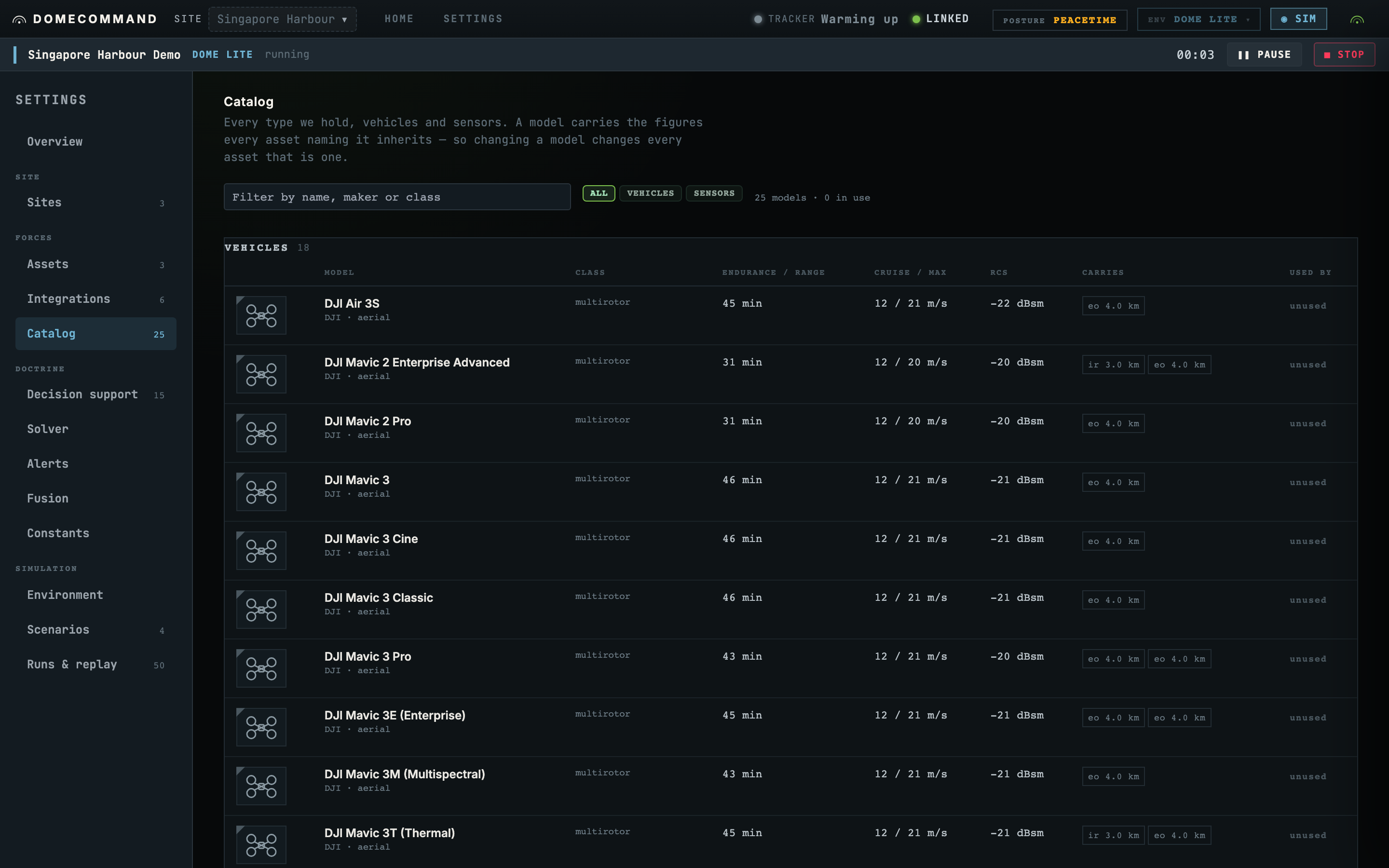Screen dimensions: 1389x868
Task: Open the Assets settings section
Action: pos(96,264)
